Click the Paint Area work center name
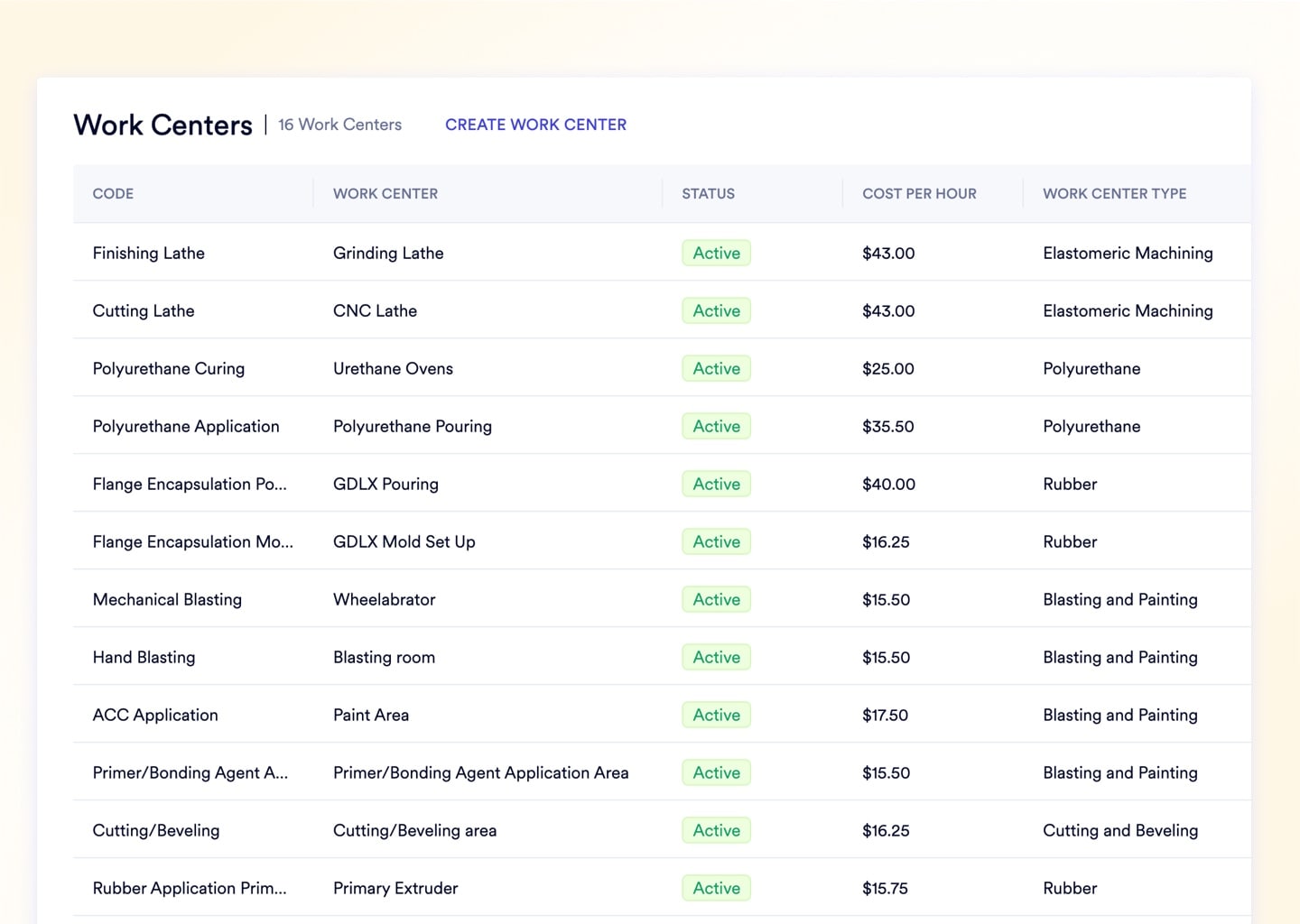This screenshot has height=924, width=1300. click(371, 715)
